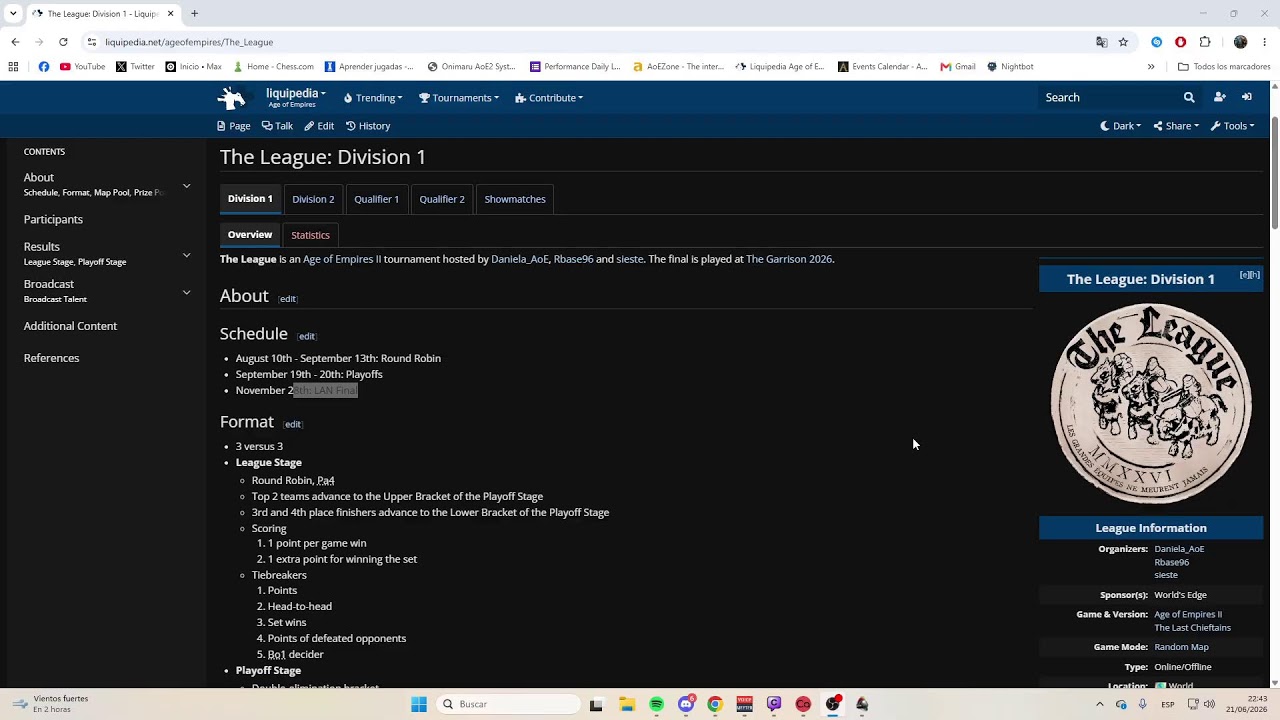Open the page History tab
This screenshot has width=1280, height=720.
tap(368, 126)
